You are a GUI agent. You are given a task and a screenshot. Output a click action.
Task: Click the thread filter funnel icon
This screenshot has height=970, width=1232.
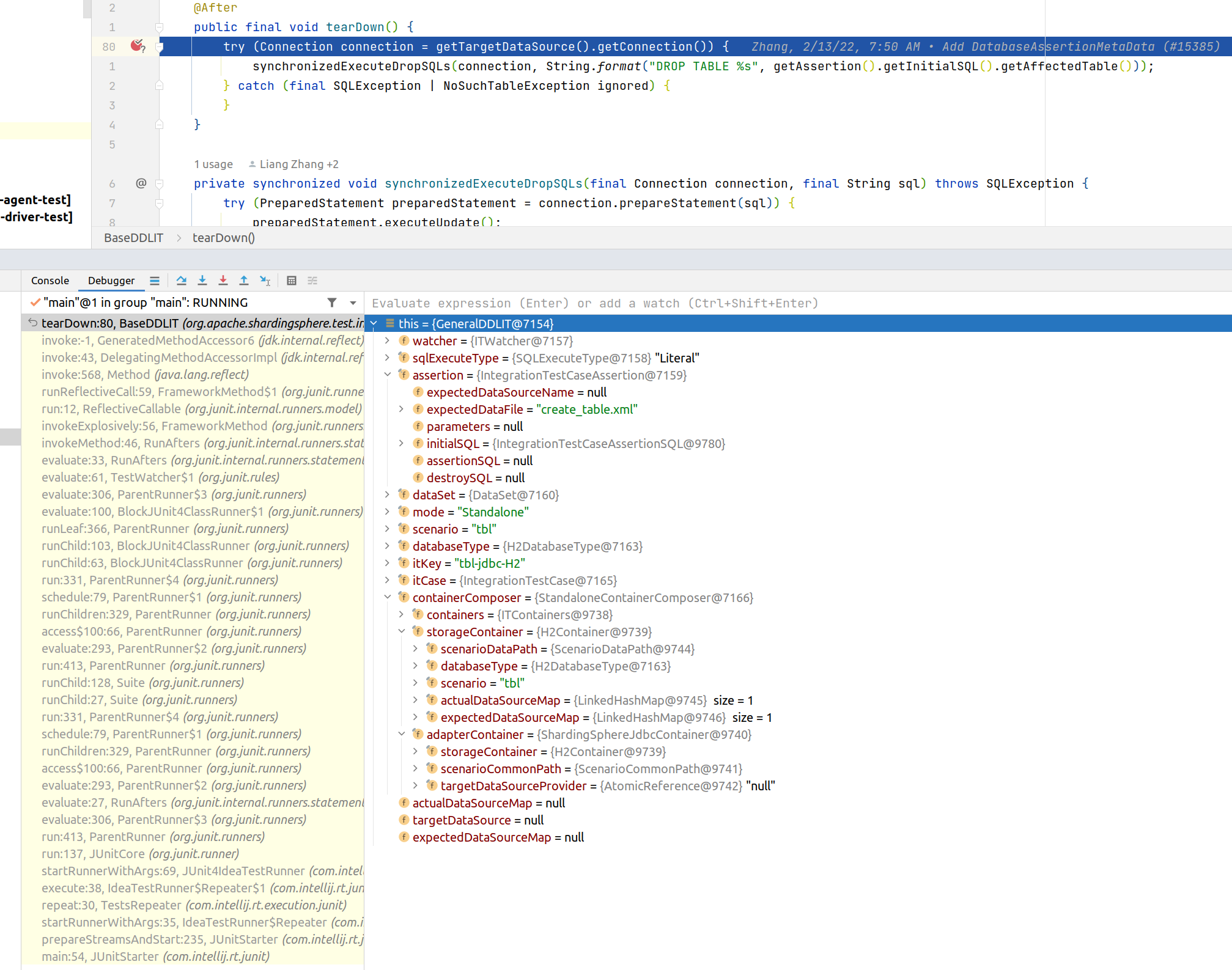click(331, 302)
